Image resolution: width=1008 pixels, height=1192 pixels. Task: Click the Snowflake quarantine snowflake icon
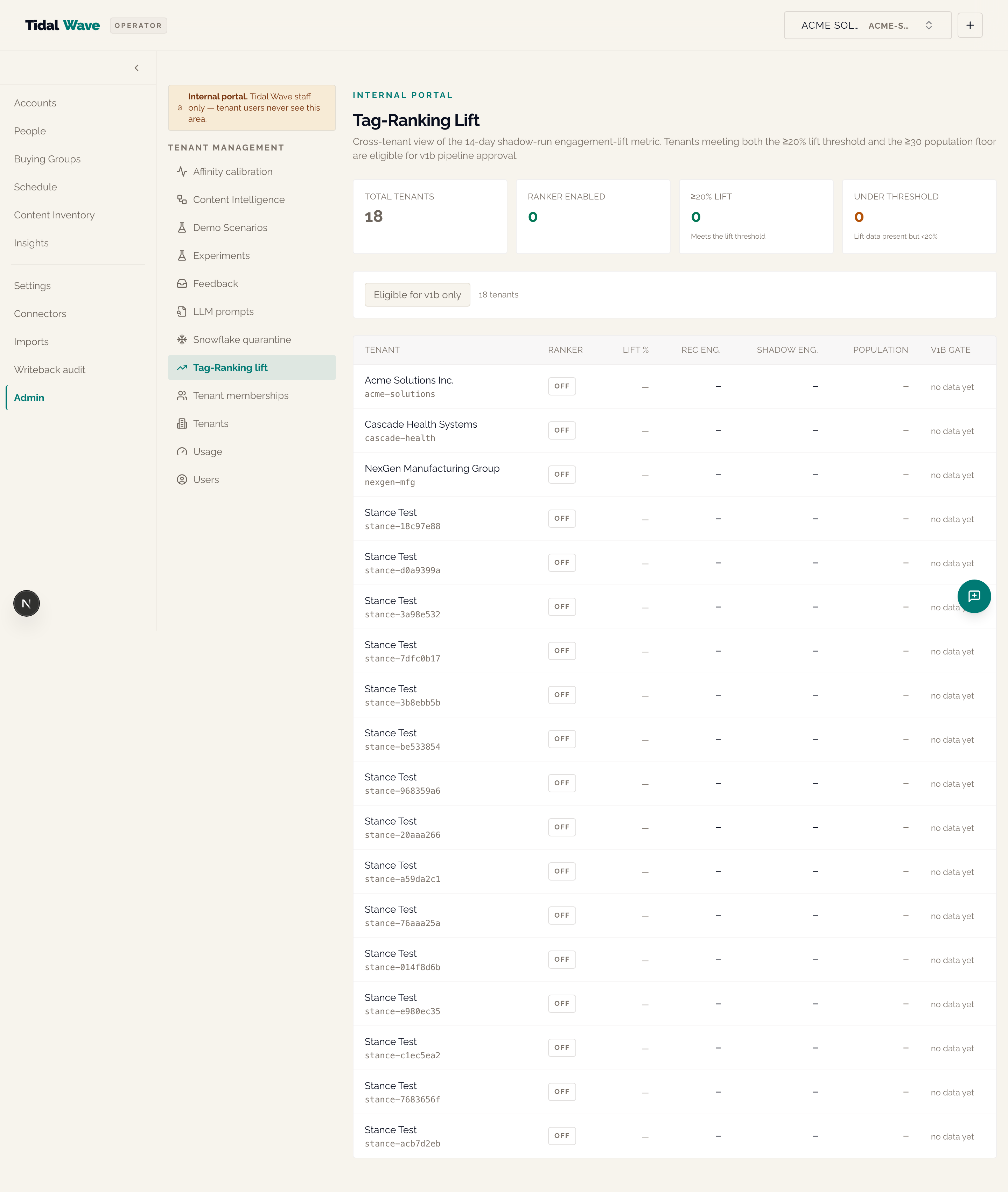182,339
